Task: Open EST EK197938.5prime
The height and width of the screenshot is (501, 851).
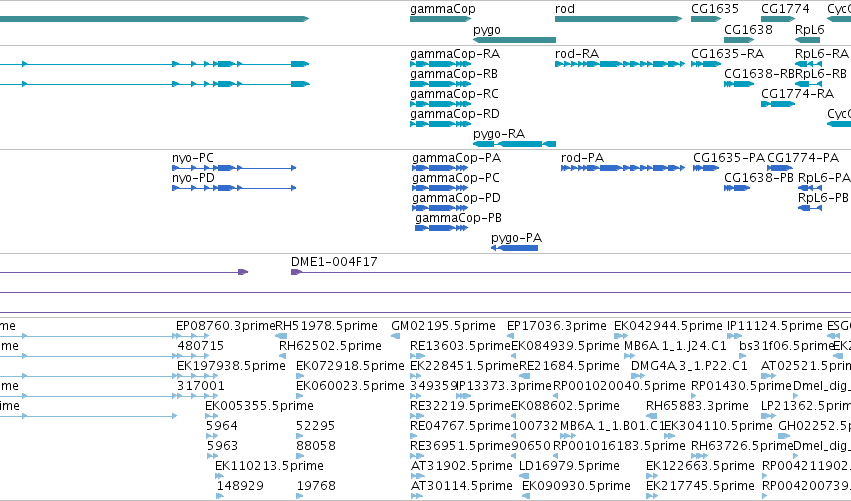Action: [231, 366]
